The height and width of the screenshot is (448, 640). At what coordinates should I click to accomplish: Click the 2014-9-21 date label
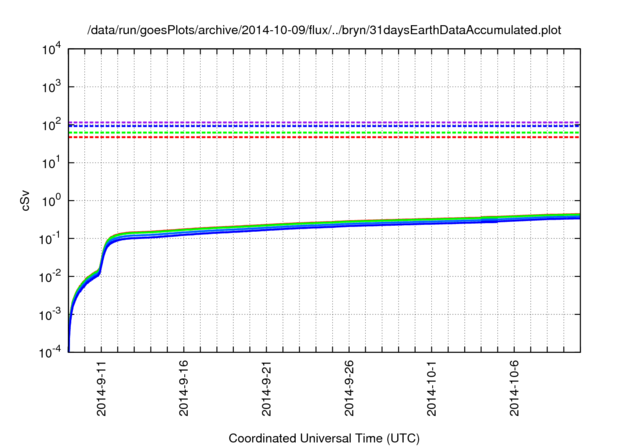[x=266, y=388]
